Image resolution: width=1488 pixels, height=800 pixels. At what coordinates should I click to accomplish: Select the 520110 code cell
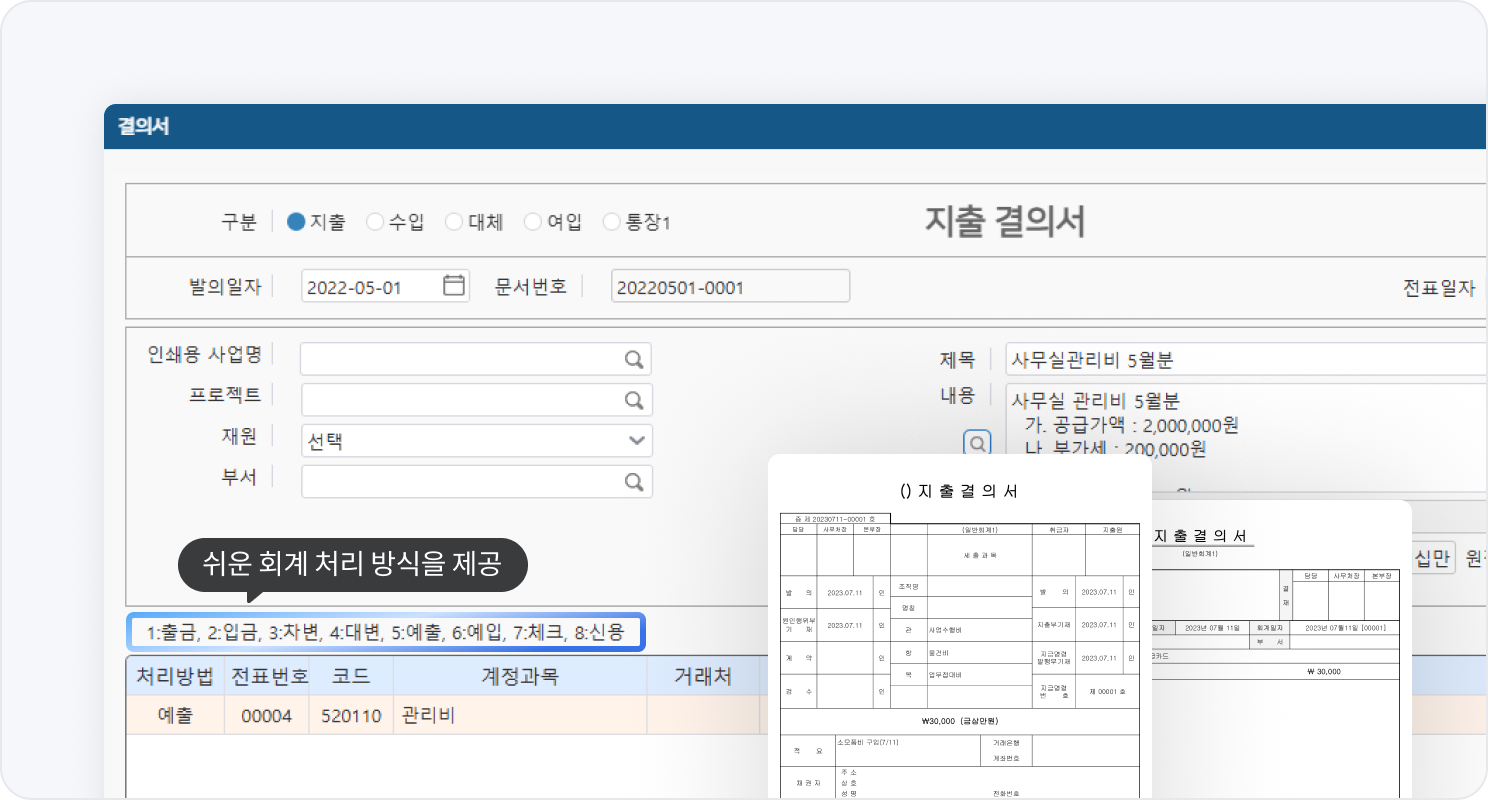coord(352,716)
